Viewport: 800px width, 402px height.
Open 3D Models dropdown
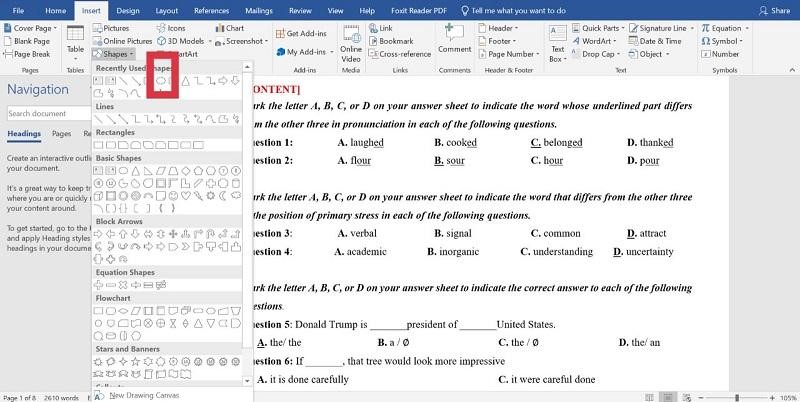184,41
